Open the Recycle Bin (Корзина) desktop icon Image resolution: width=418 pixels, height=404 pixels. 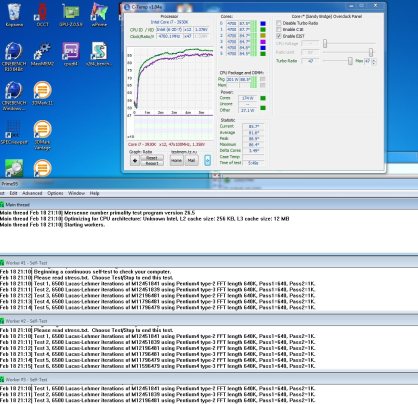(14, 14)
